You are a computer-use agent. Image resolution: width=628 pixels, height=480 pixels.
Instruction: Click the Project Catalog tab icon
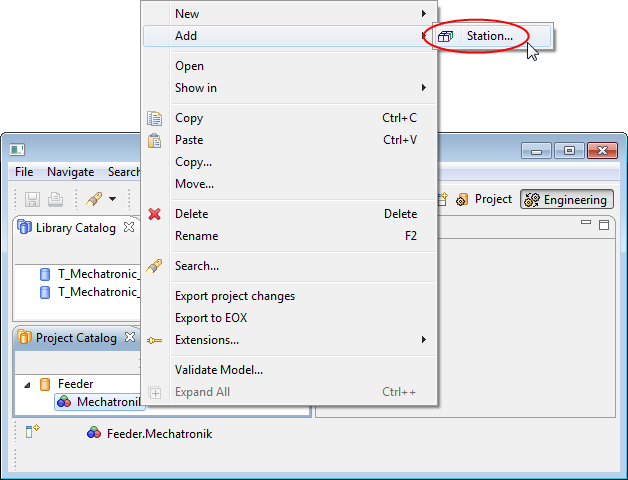[24, 337]
